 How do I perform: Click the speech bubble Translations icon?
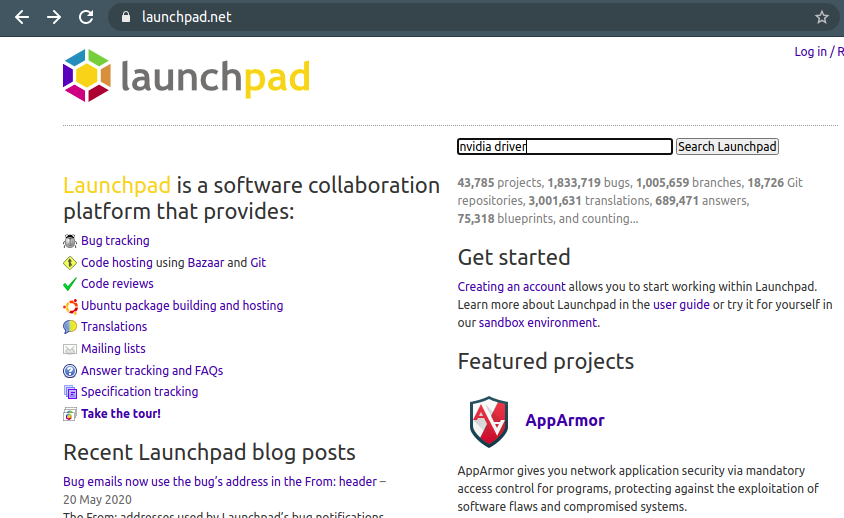coord(70,327)
